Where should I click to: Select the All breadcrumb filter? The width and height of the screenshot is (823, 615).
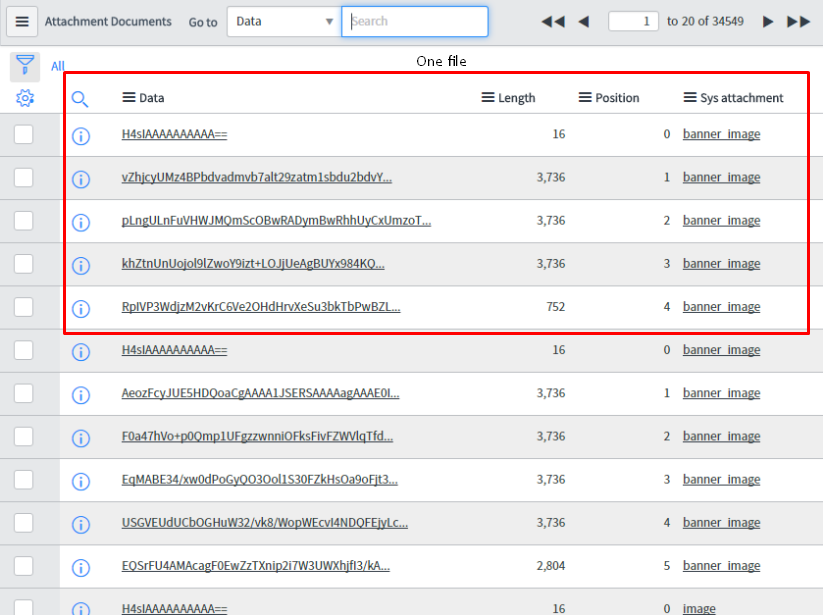tap(57, 65)
